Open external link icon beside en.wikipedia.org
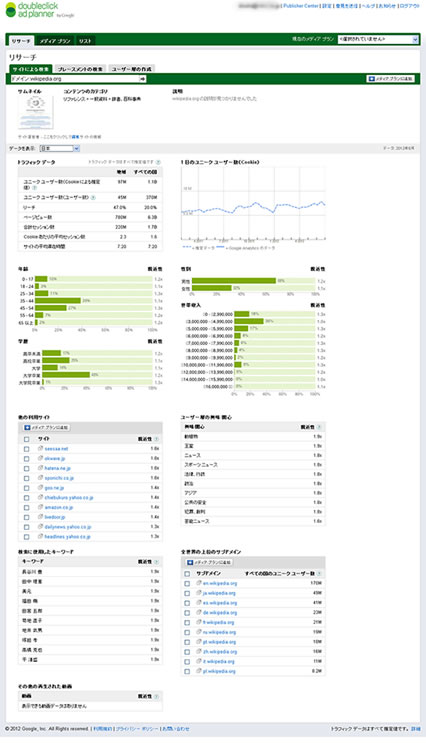 pos(199,583)
